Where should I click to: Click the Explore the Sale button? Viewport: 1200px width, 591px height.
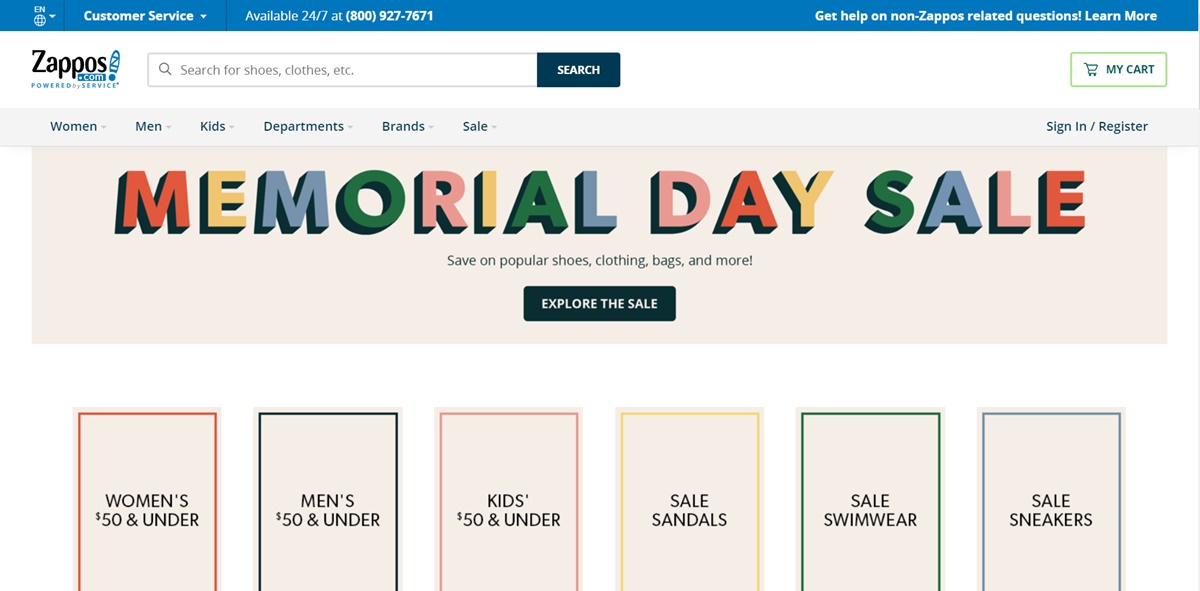pos(599,304)
